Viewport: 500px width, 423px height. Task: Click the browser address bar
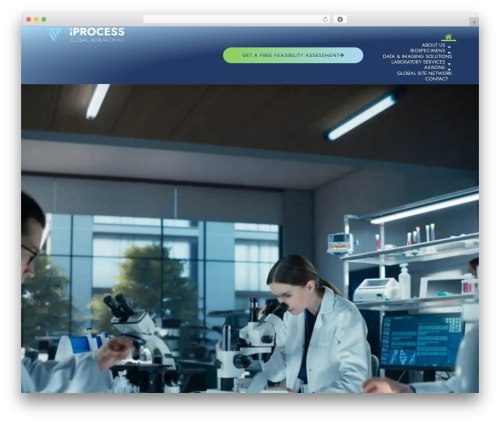(233, 19)
